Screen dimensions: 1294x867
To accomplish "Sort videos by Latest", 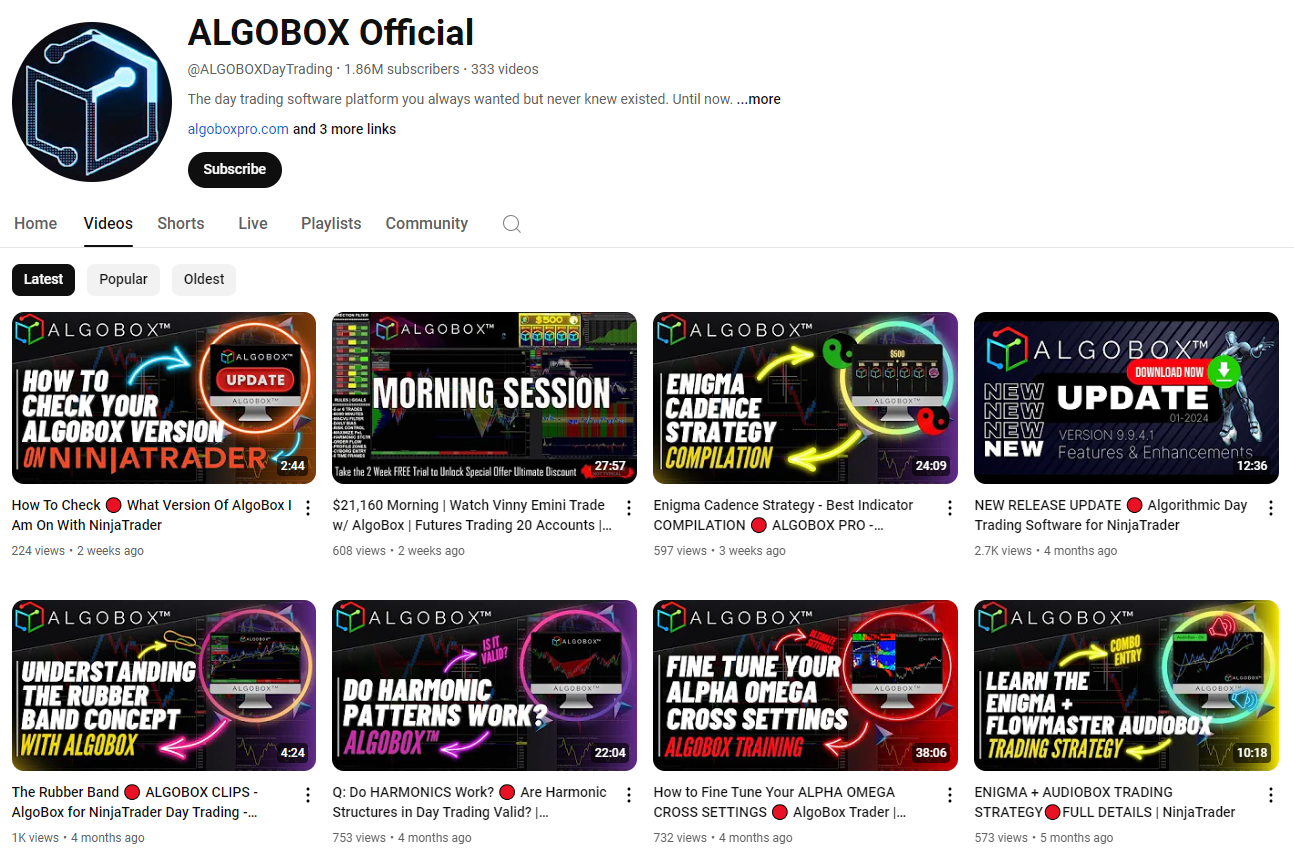I will pos(43,279).
